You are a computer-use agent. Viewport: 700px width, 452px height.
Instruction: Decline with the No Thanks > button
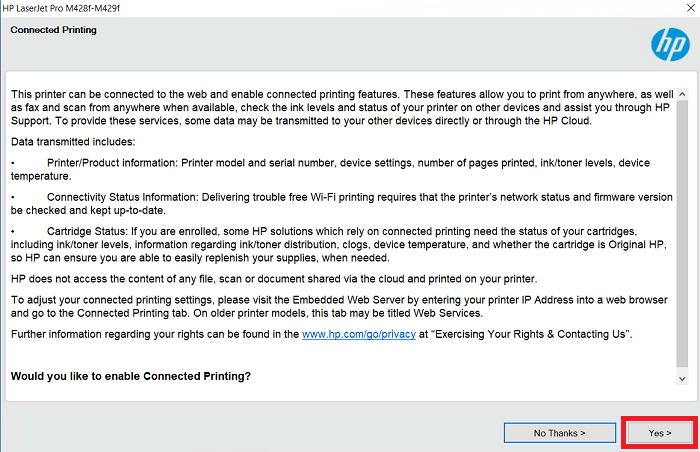click(x=559, y=433)
